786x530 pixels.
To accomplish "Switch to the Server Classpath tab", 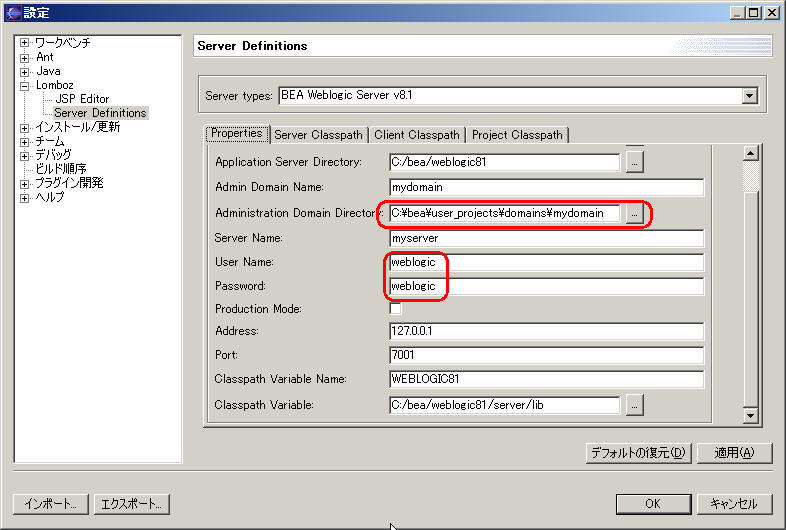I will click(318, 135).
